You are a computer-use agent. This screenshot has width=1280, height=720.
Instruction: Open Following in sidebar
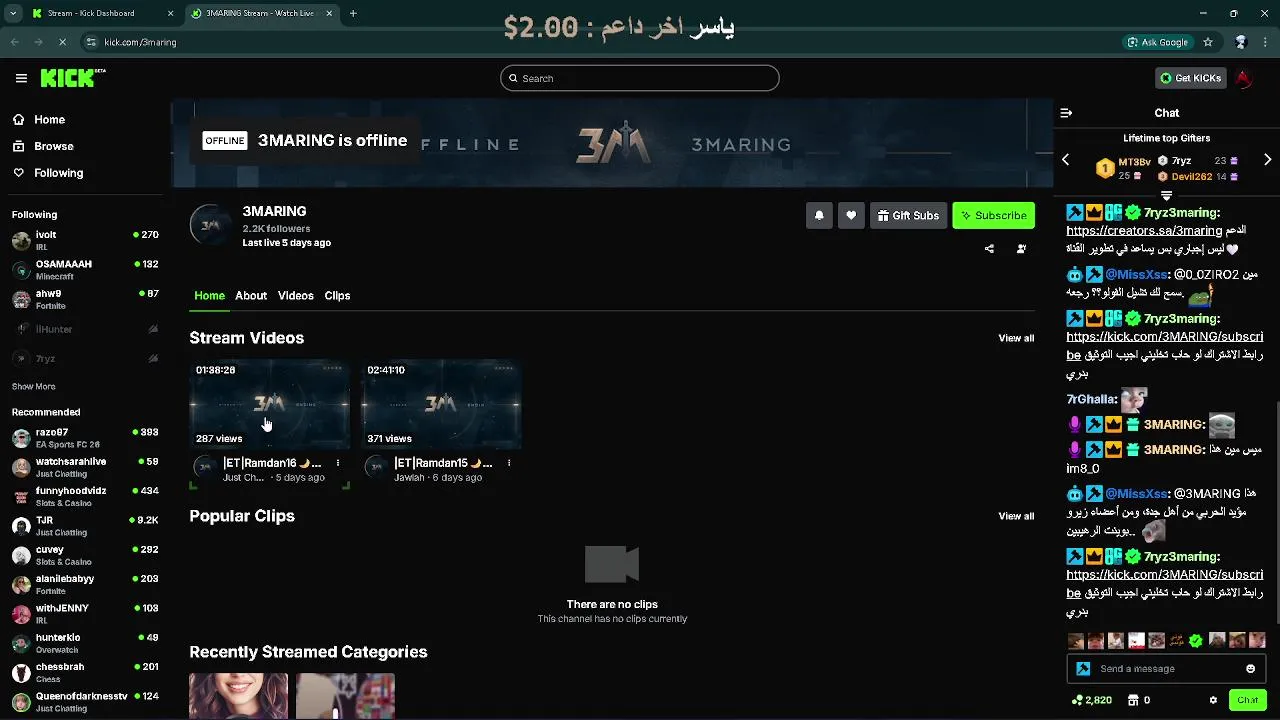(48, 173)
